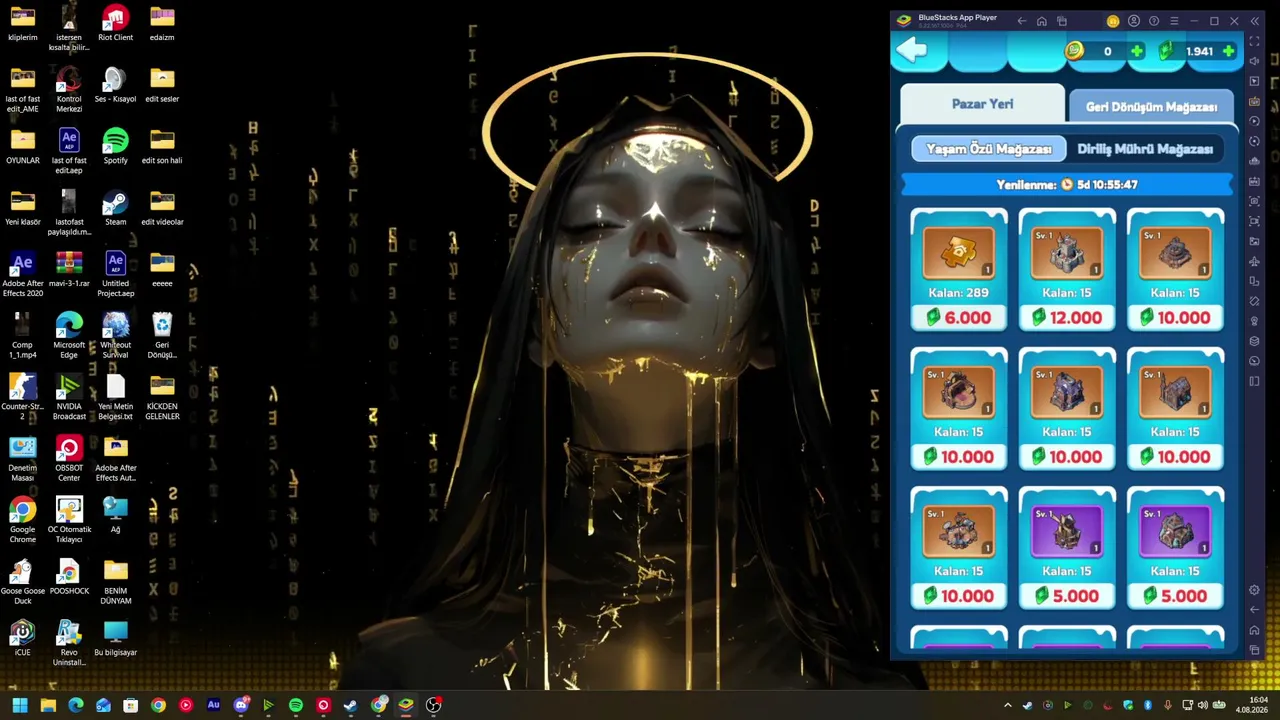Open Adobe Audition from the taskbar

point(213,705)
